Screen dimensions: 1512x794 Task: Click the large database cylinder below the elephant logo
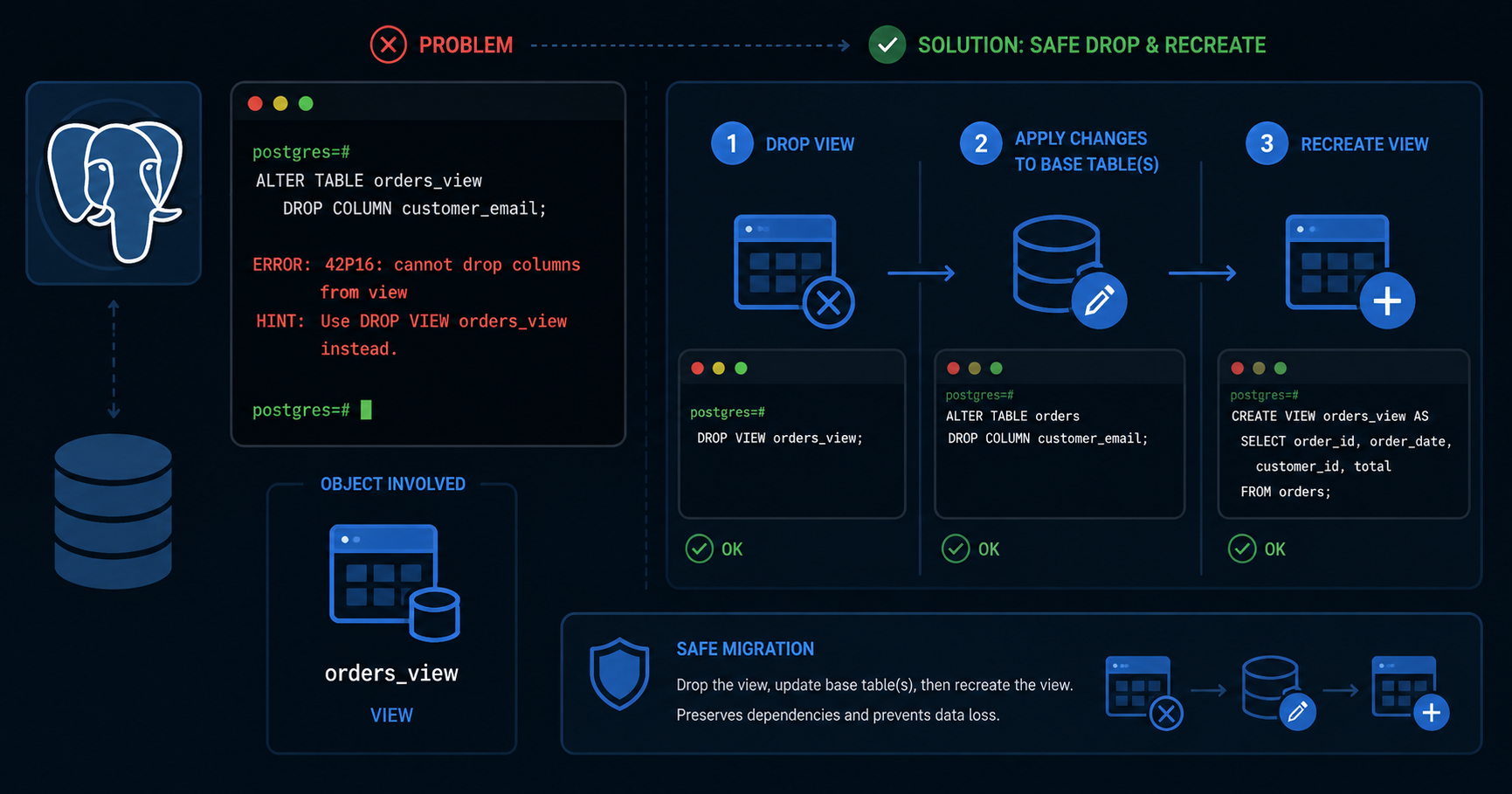tap(114, 510)
